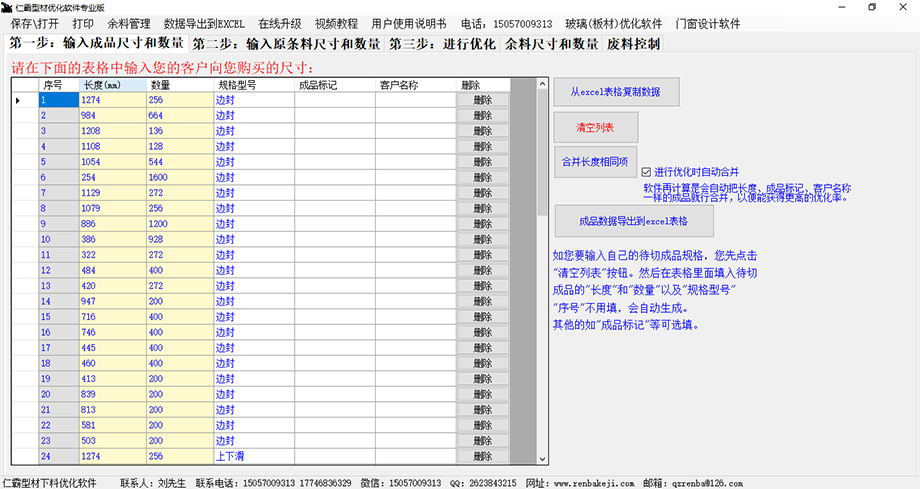Screen dimensions: 920x489
Task: Click the 从excel表格复制数据 button
Action: (616, 93)
